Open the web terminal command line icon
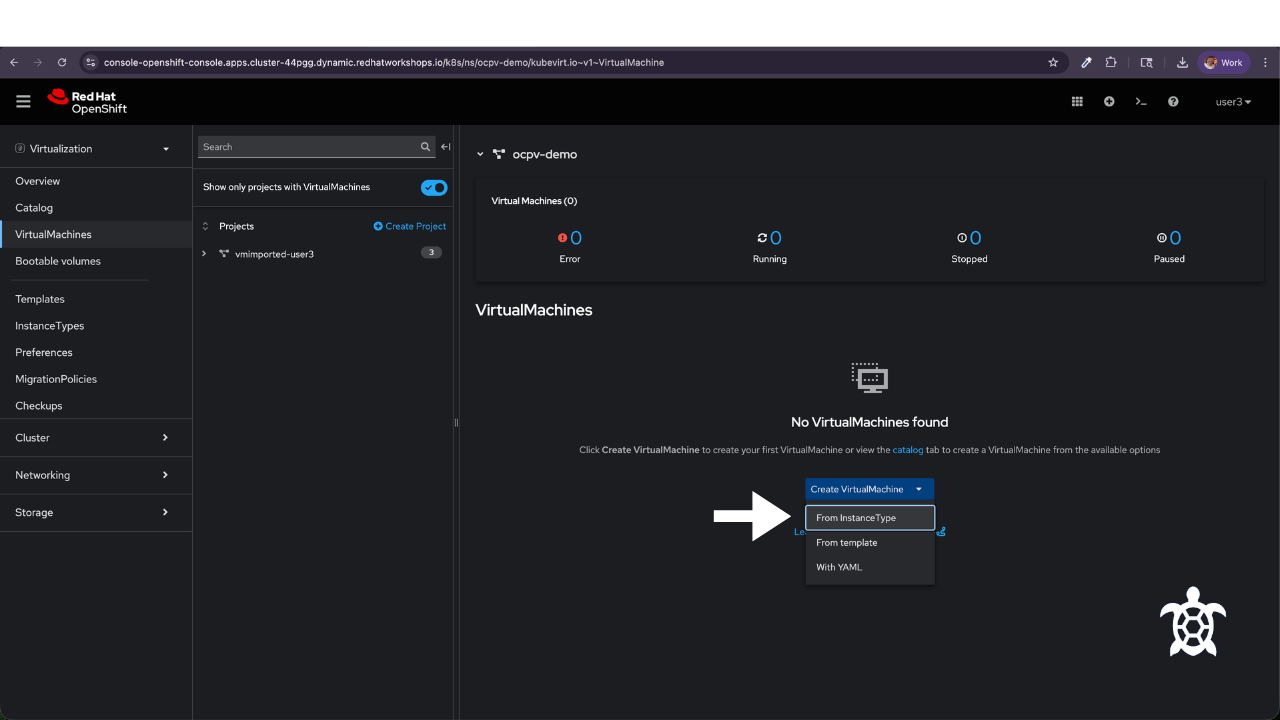This screenshot has width=1280, height=720. [1141, 102]
